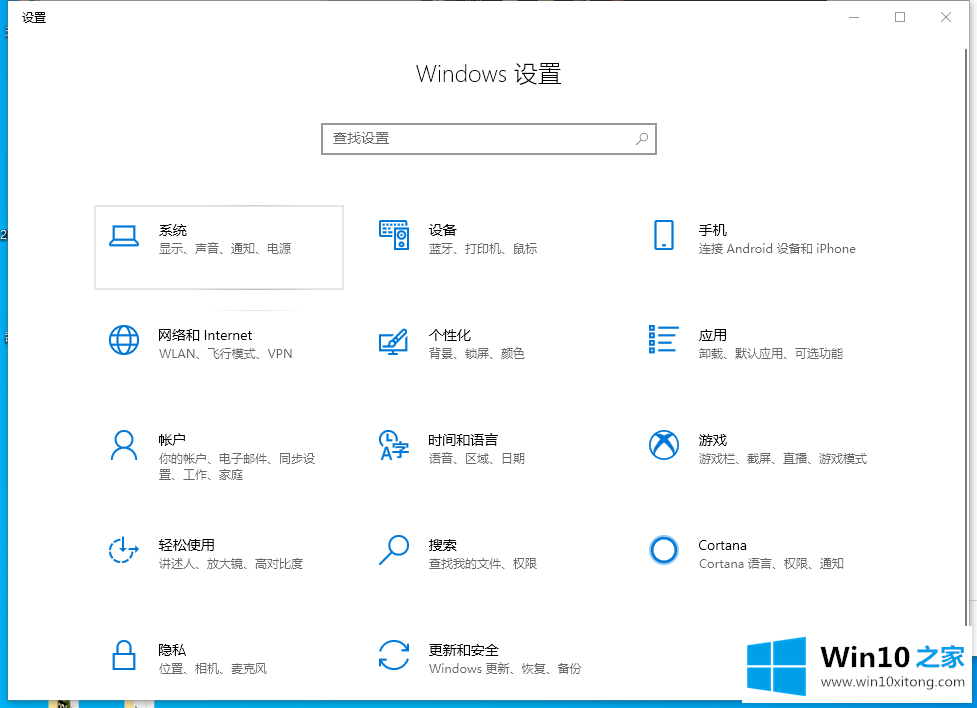Open the 帐户 settings title
977x708 pixels.
point(172,440)
